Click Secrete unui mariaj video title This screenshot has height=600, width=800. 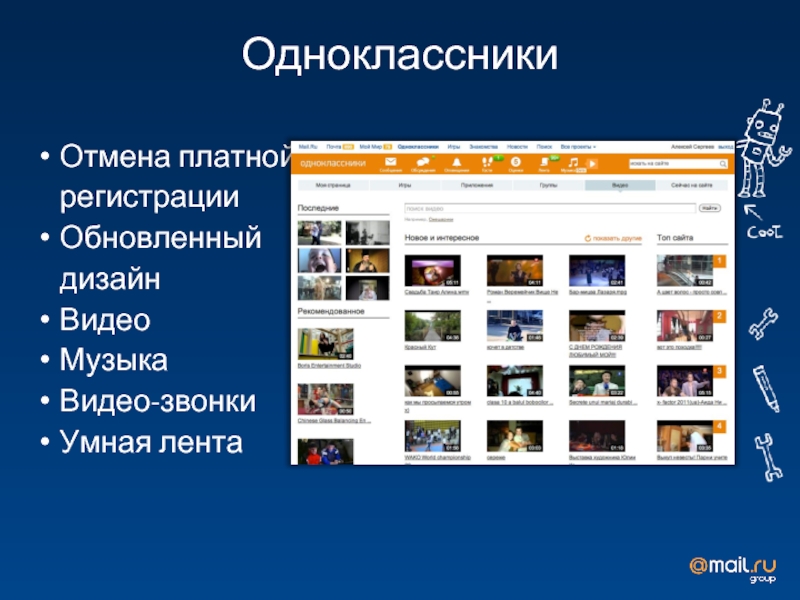pyautogui.click(x=603, y=402)
